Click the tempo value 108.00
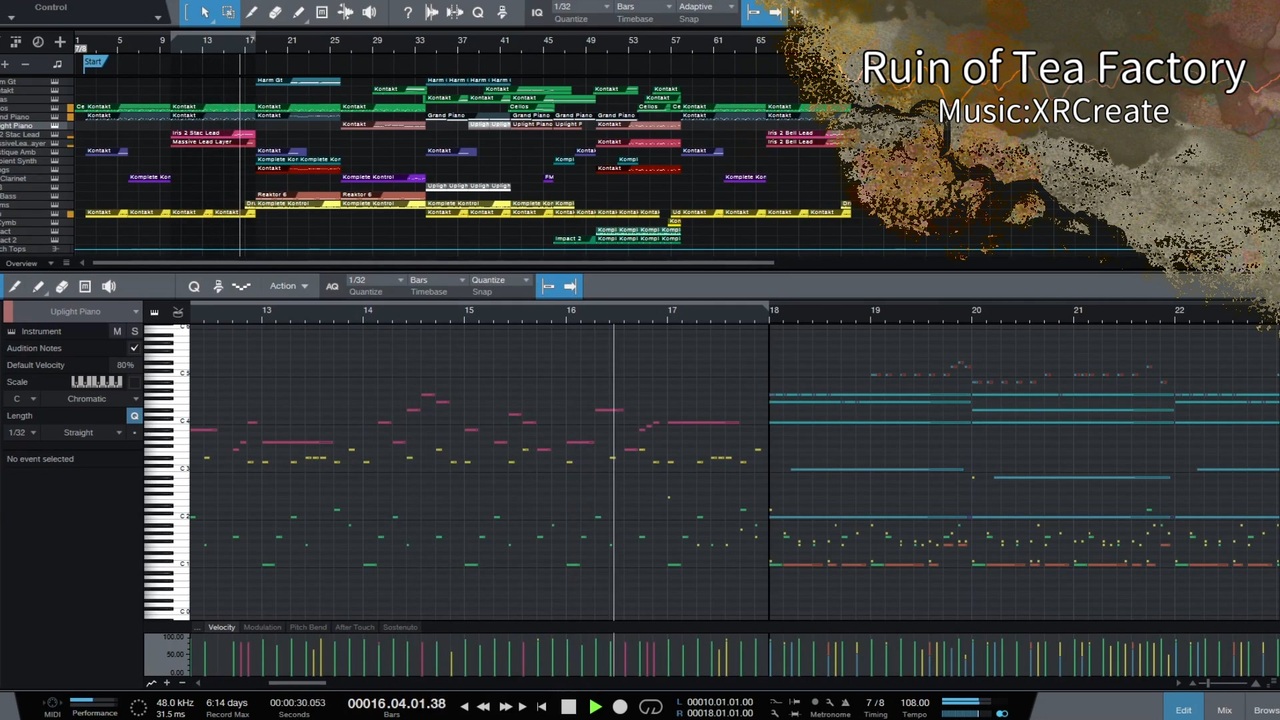 pyautogui.click(x=915, y=703)
